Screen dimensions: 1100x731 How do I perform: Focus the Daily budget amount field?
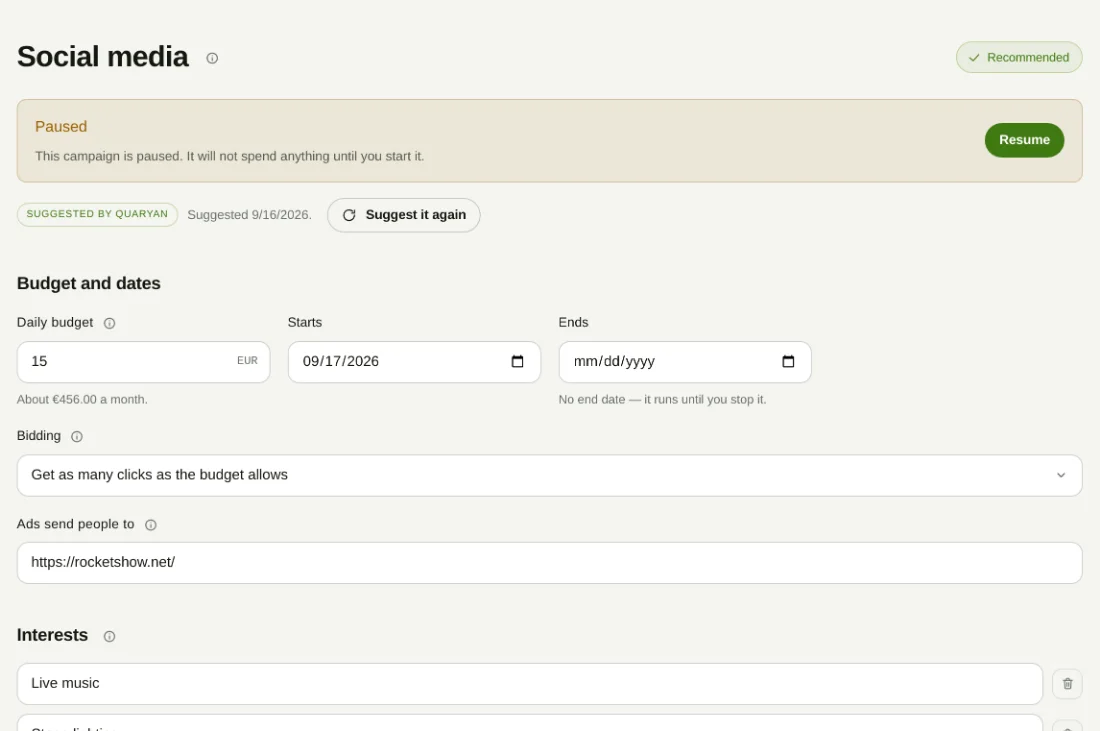tap(143, 362)
